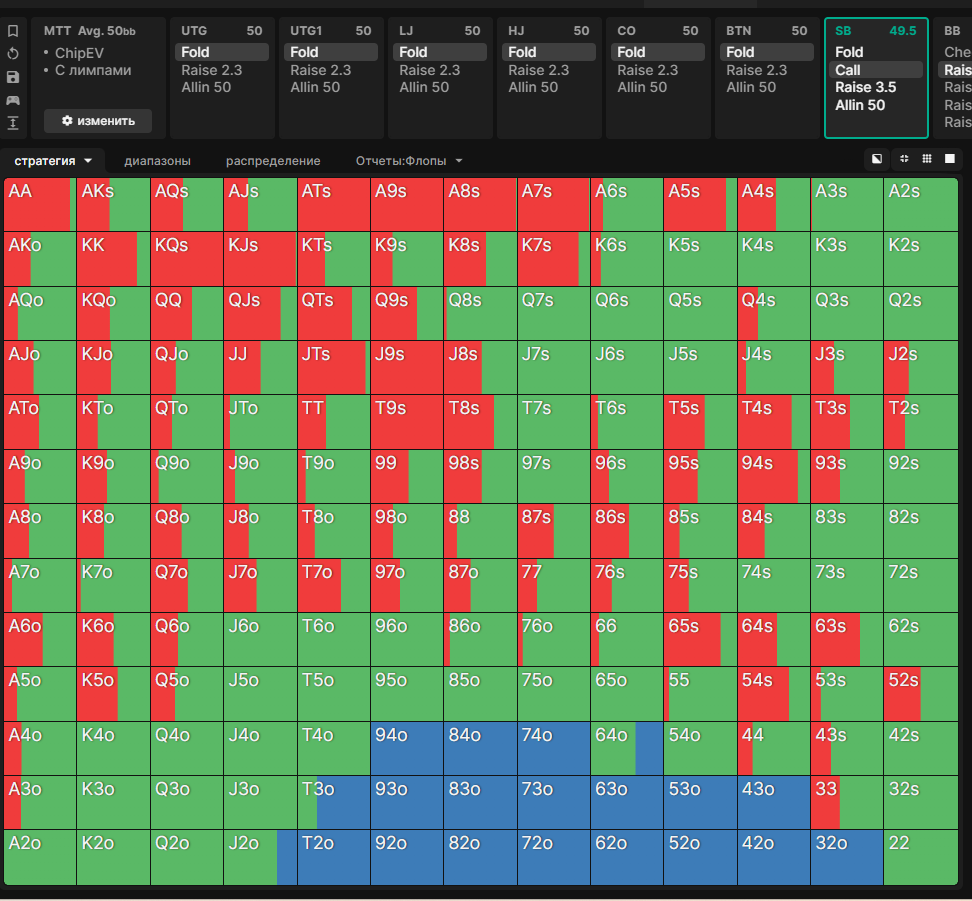Select the 3x3 grid view icon
Viewport: 972px width, 901px height.
(927, 159)
